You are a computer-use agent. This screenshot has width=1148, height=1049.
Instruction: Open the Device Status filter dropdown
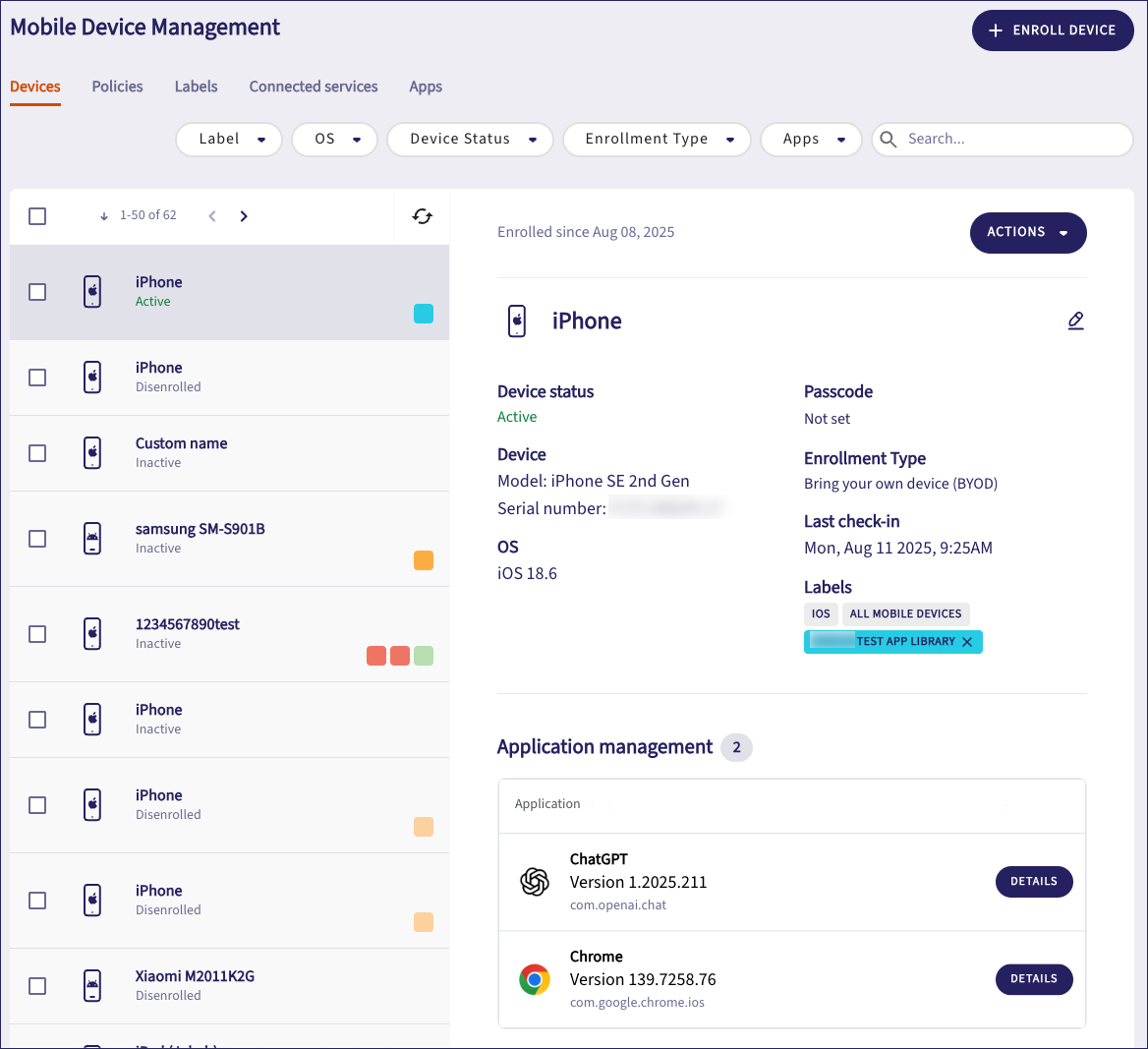click(471, 140)
